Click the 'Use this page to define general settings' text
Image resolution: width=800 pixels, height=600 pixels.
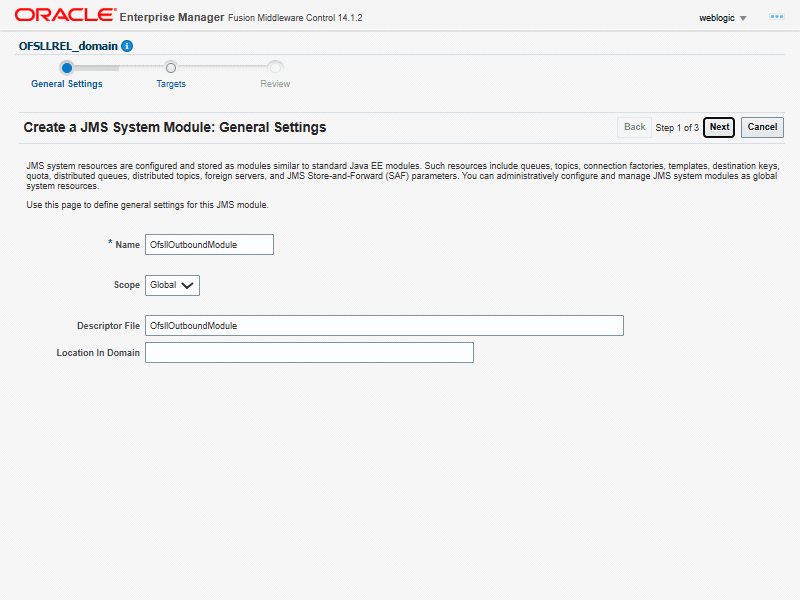pos(147,205)
